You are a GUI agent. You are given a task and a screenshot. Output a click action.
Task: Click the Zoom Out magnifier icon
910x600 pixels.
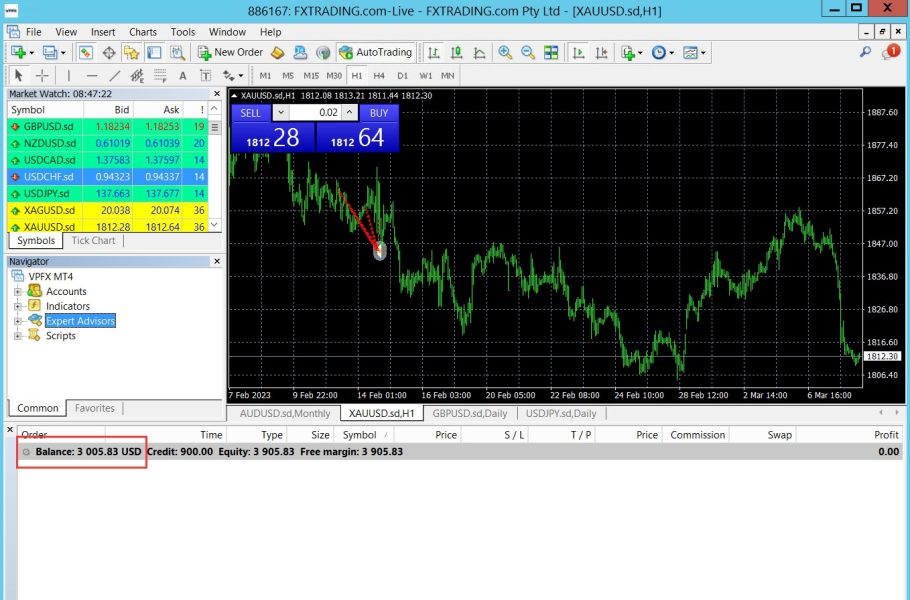527,52
